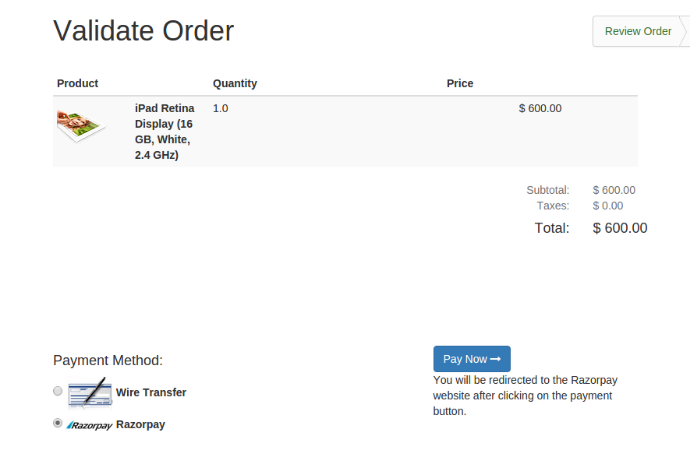Click the Razorpay logo icon
The image size is (690, 450).
point(89,425)
